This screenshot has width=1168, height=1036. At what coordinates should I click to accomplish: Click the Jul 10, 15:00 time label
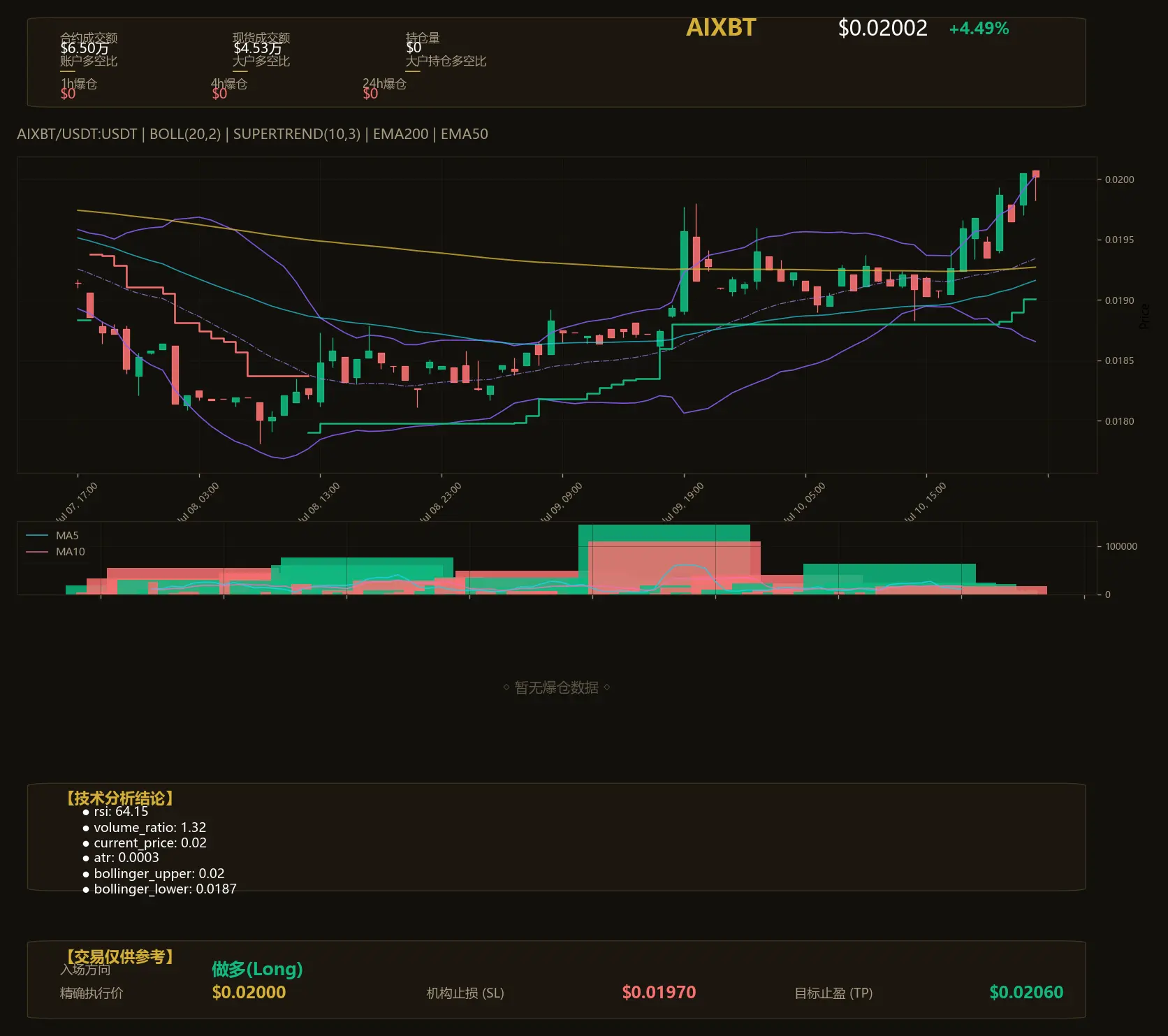coord(925,502)
